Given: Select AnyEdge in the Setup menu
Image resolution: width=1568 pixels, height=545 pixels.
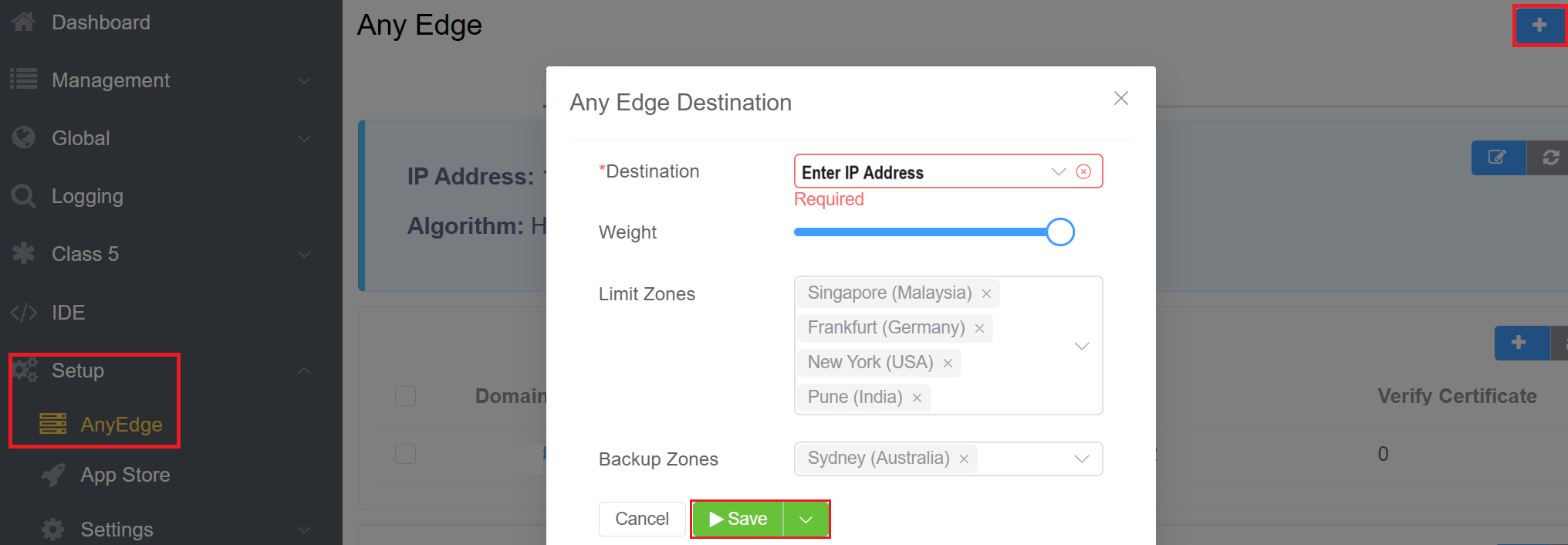Looking at the screenshot, I should point(121,425).
